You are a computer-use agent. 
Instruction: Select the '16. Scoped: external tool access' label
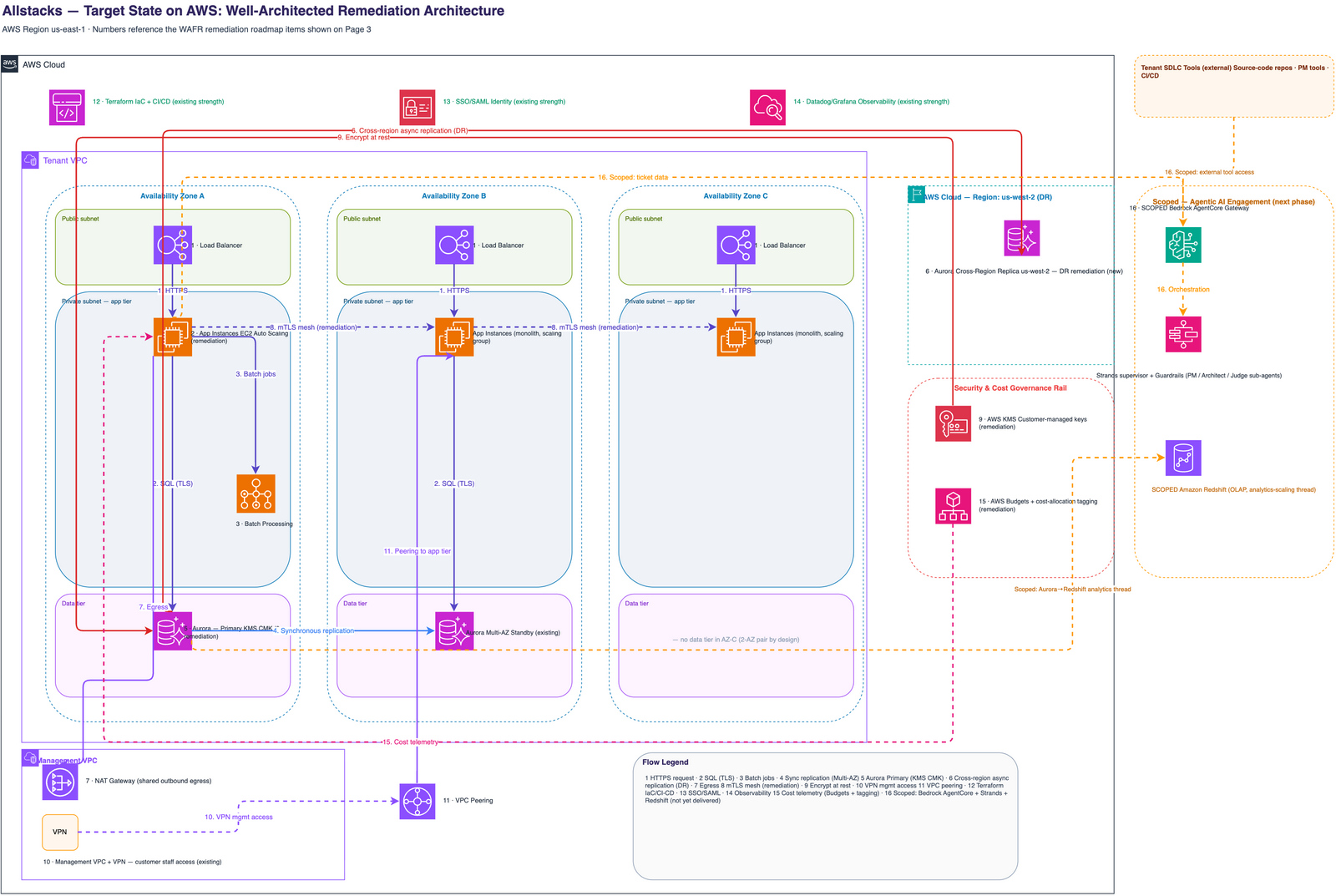[1209, 173]
